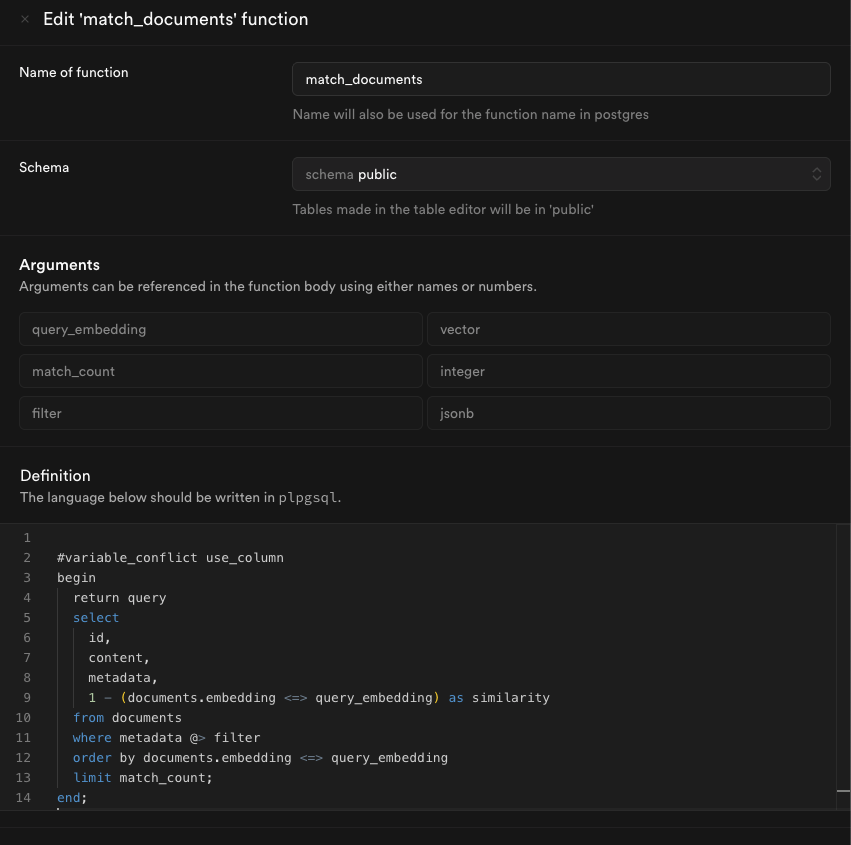Select the filter argument name field
The image size is (851, 845).
pyautogui.click(x=220, y=413)
